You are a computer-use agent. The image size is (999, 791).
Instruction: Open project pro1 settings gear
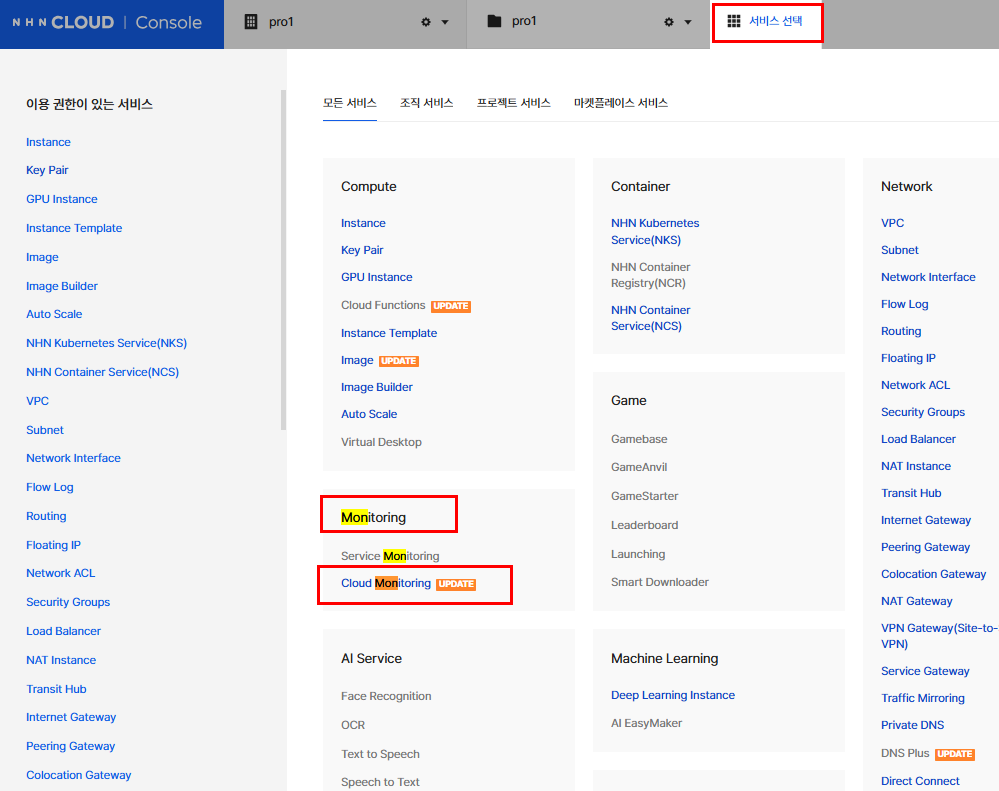pyautogui.click(x=668, y=22)
